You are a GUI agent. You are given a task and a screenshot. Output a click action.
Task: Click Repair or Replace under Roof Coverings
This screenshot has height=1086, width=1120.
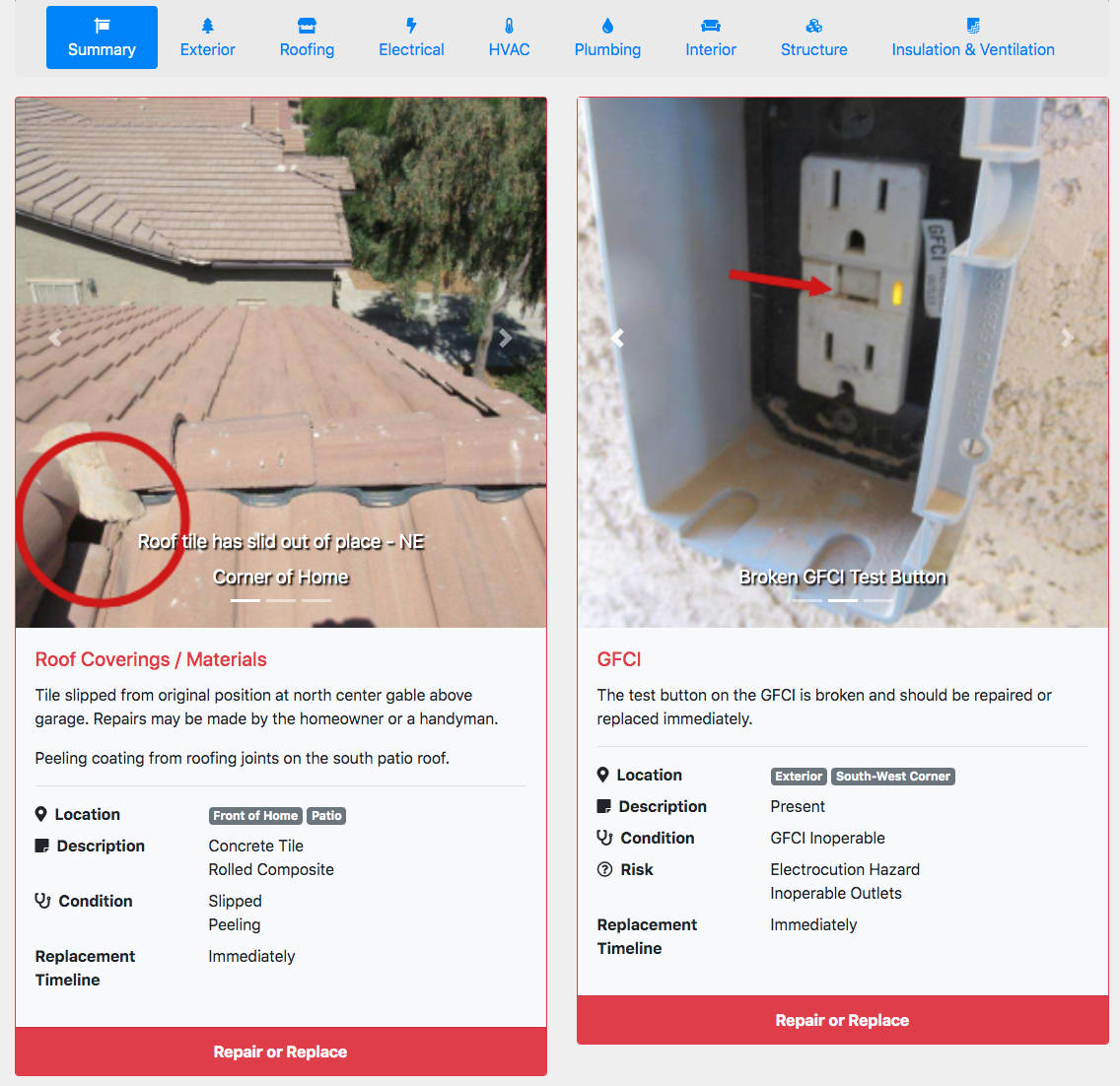[281, 1052]
